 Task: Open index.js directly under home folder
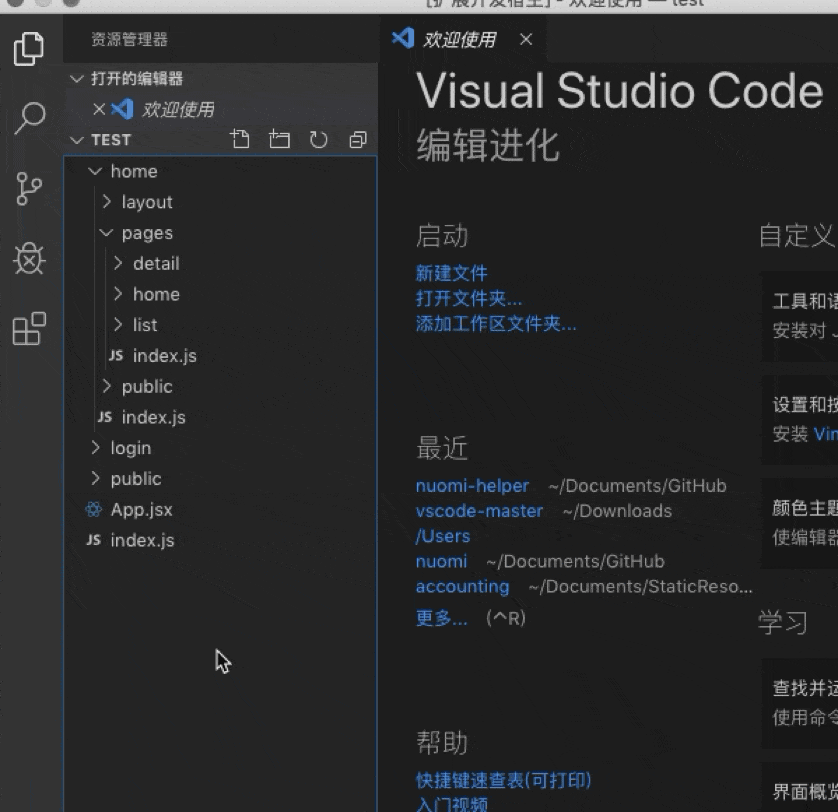pos(220,417)
